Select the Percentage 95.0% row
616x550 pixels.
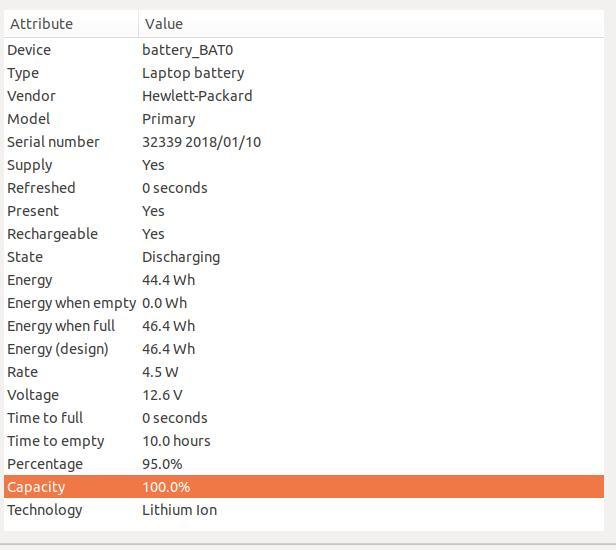coord(304,464)
